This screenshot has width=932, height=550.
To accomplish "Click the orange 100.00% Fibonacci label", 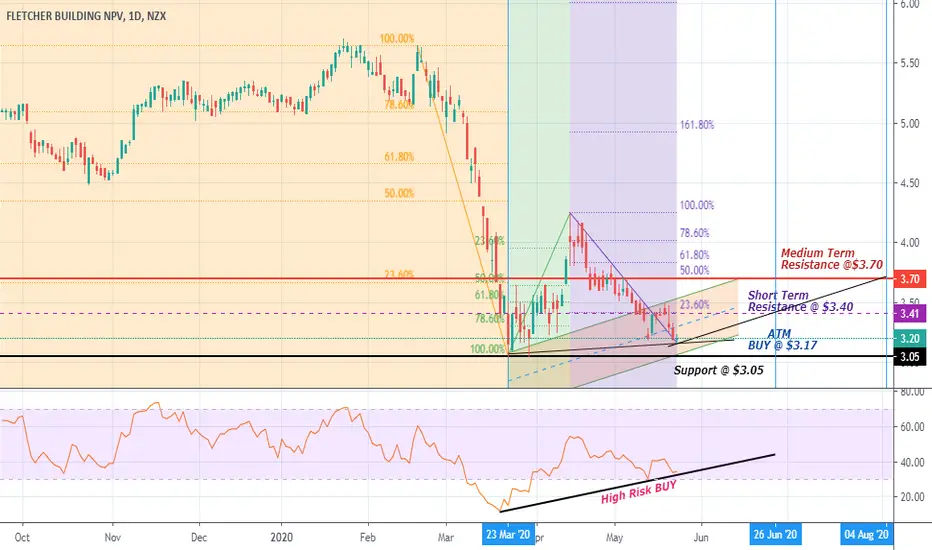I will [397, 39].
